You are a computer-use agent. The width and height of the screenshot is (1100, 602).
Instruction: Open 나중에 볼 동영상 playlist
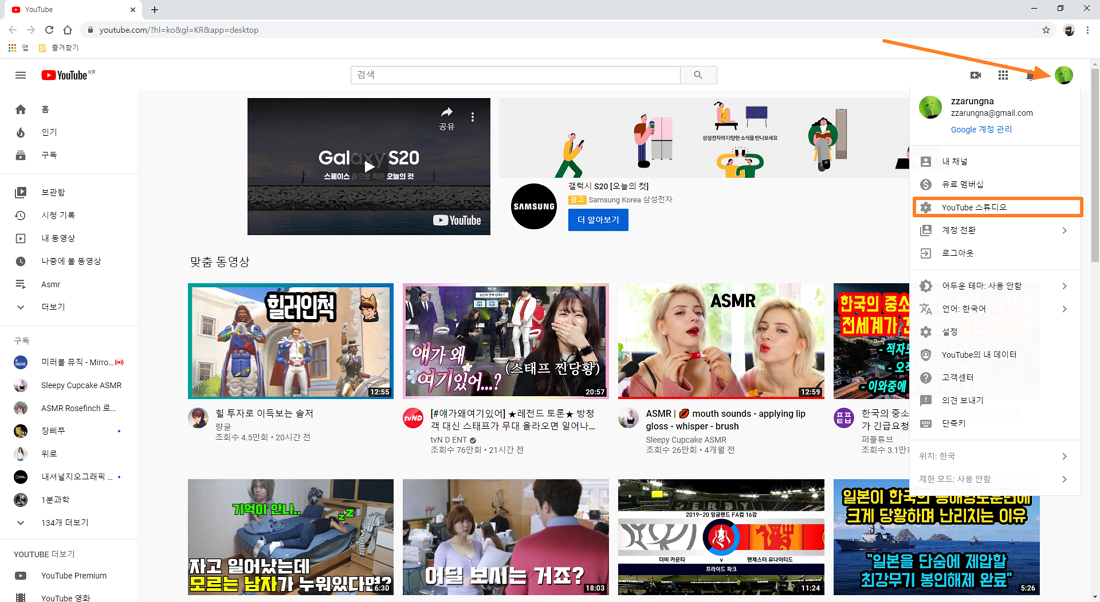tap(69, 261)
